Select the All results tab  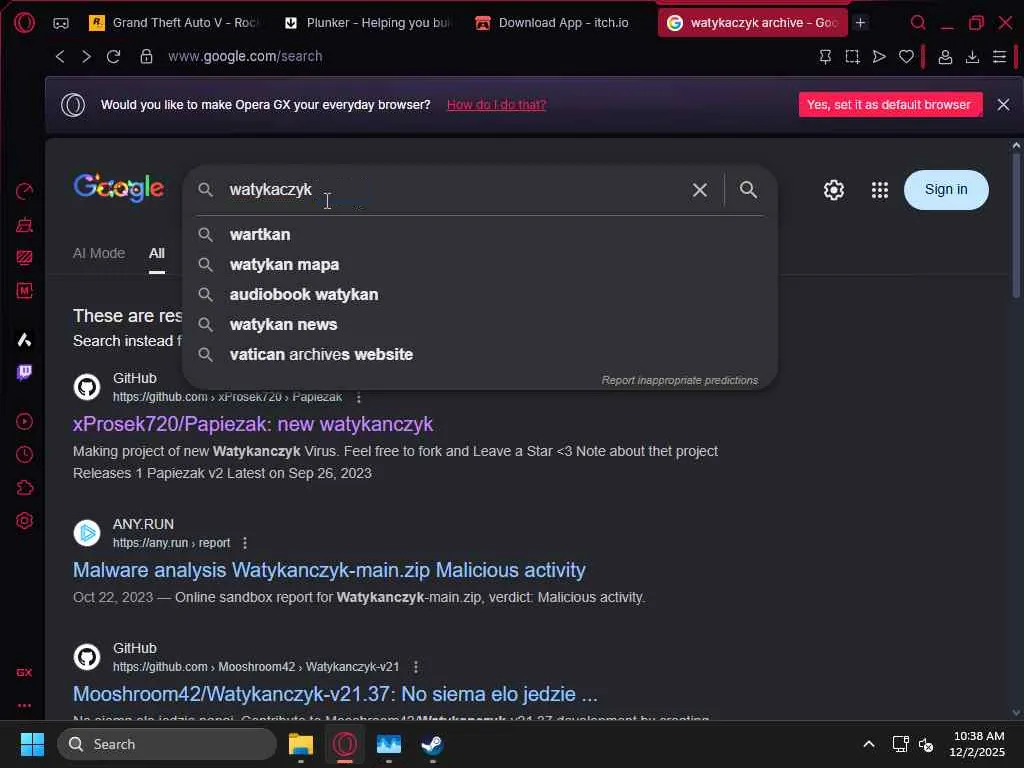coord(157,253)
